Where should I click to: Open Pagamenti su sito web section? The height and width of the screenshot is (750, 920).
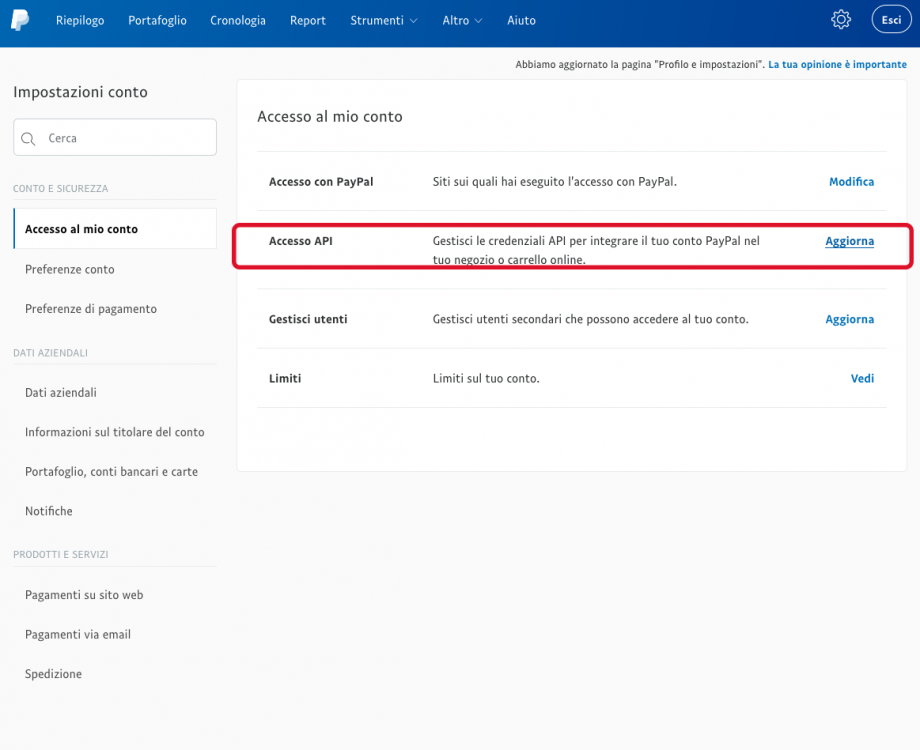click(x=84, y=595)
